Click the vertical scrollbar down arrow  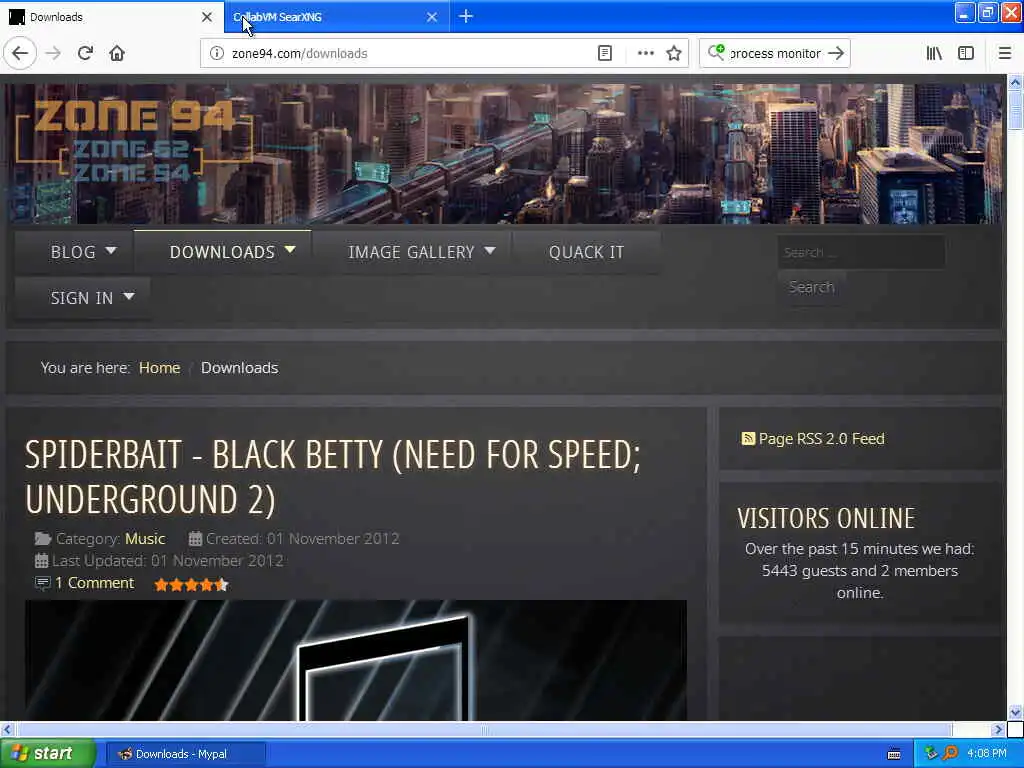(x=1015, y=712)
